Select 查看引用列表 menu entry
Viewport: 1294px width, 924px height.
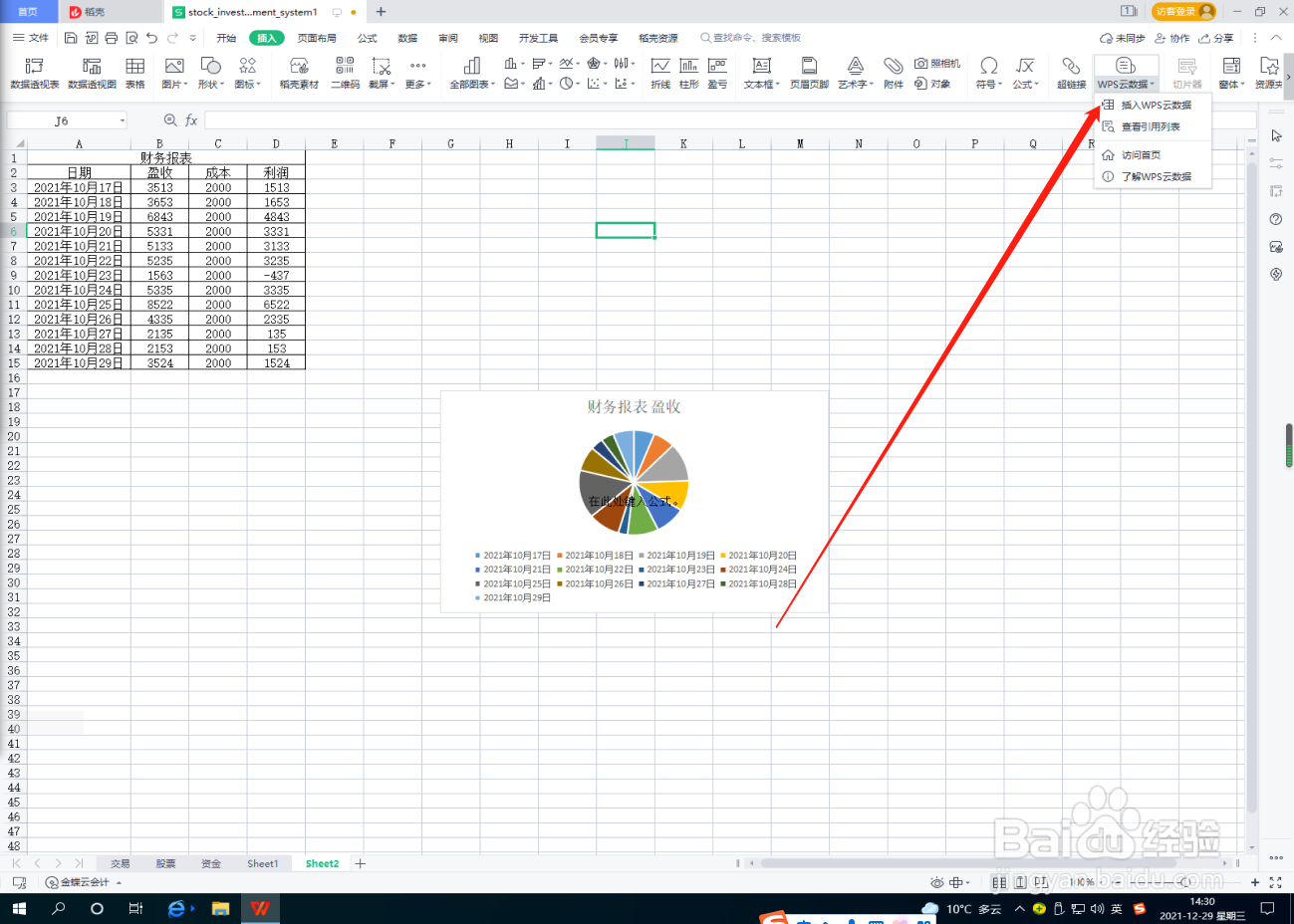pos(1153,126)
